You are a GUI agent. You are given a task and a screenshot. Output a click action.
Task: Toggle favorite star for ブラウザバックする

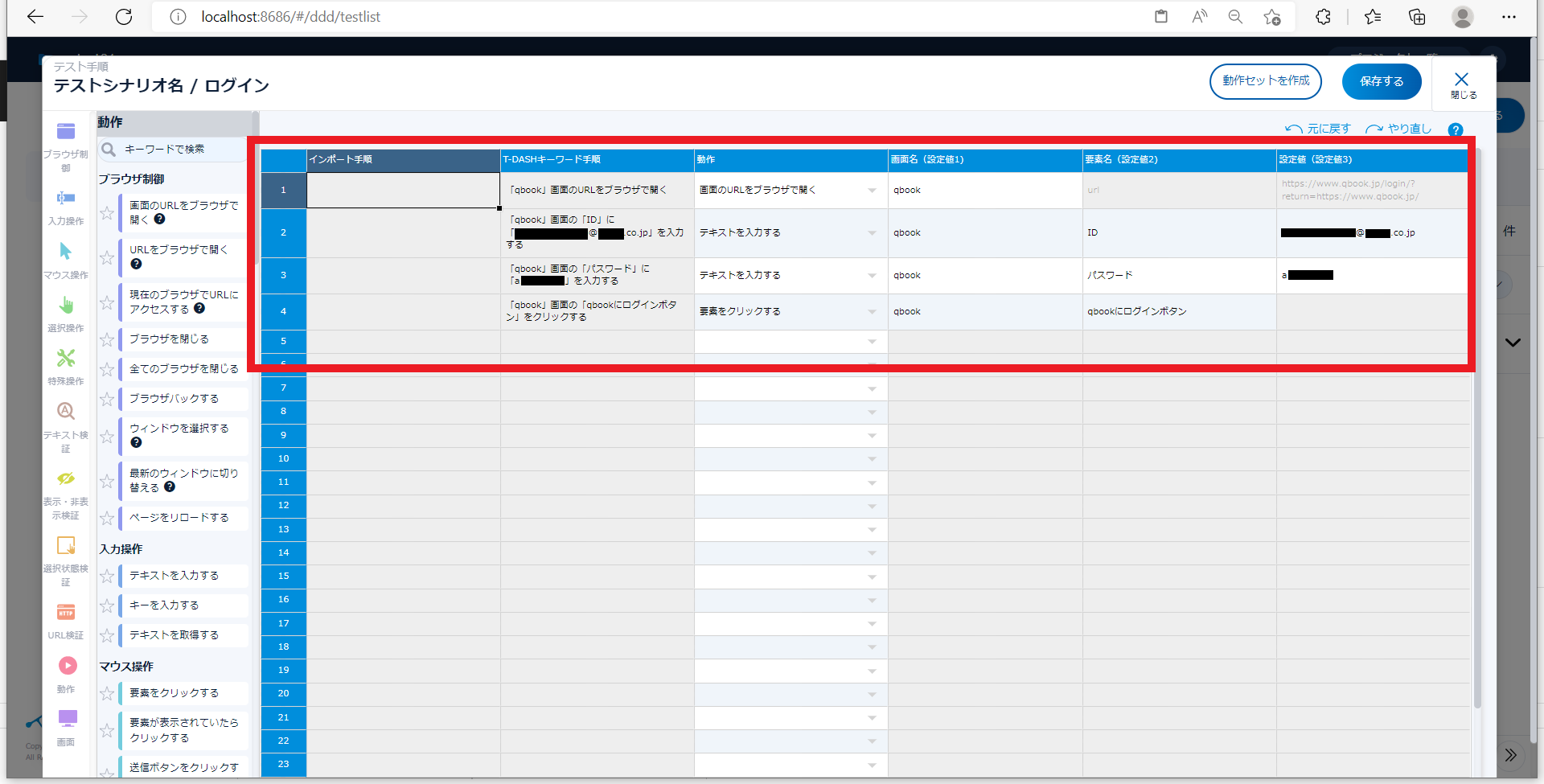click(x=107, y=400)
